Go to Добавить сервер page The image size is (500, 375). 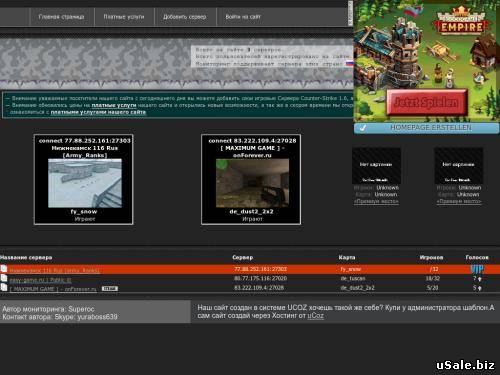[x=184, y=17]
